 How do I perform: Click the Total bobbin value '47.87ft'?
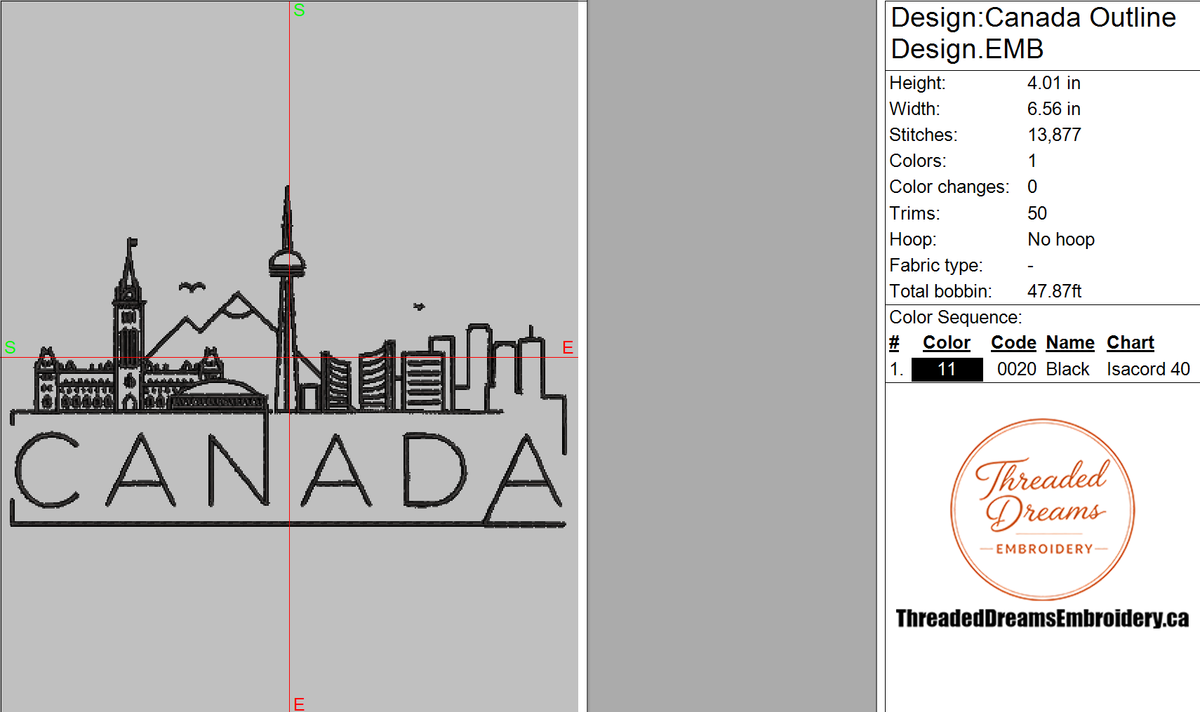pyautogui.click(x=1055, y=292)
